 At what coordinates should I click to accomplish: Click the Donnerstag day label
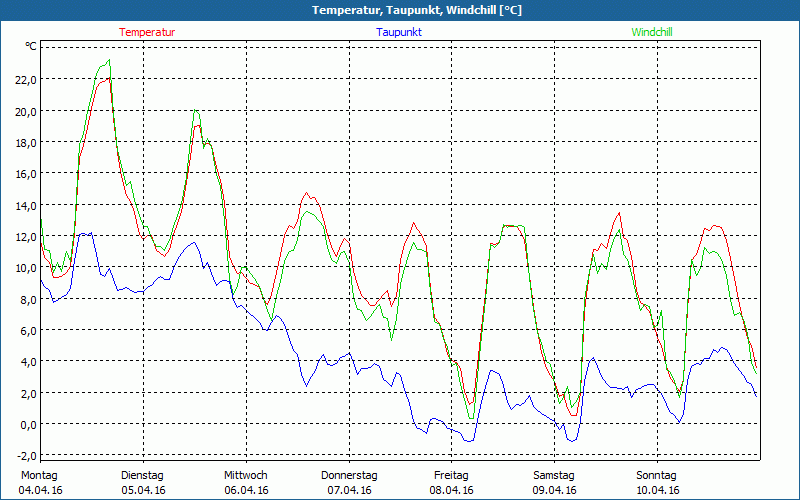pos(349,476)
